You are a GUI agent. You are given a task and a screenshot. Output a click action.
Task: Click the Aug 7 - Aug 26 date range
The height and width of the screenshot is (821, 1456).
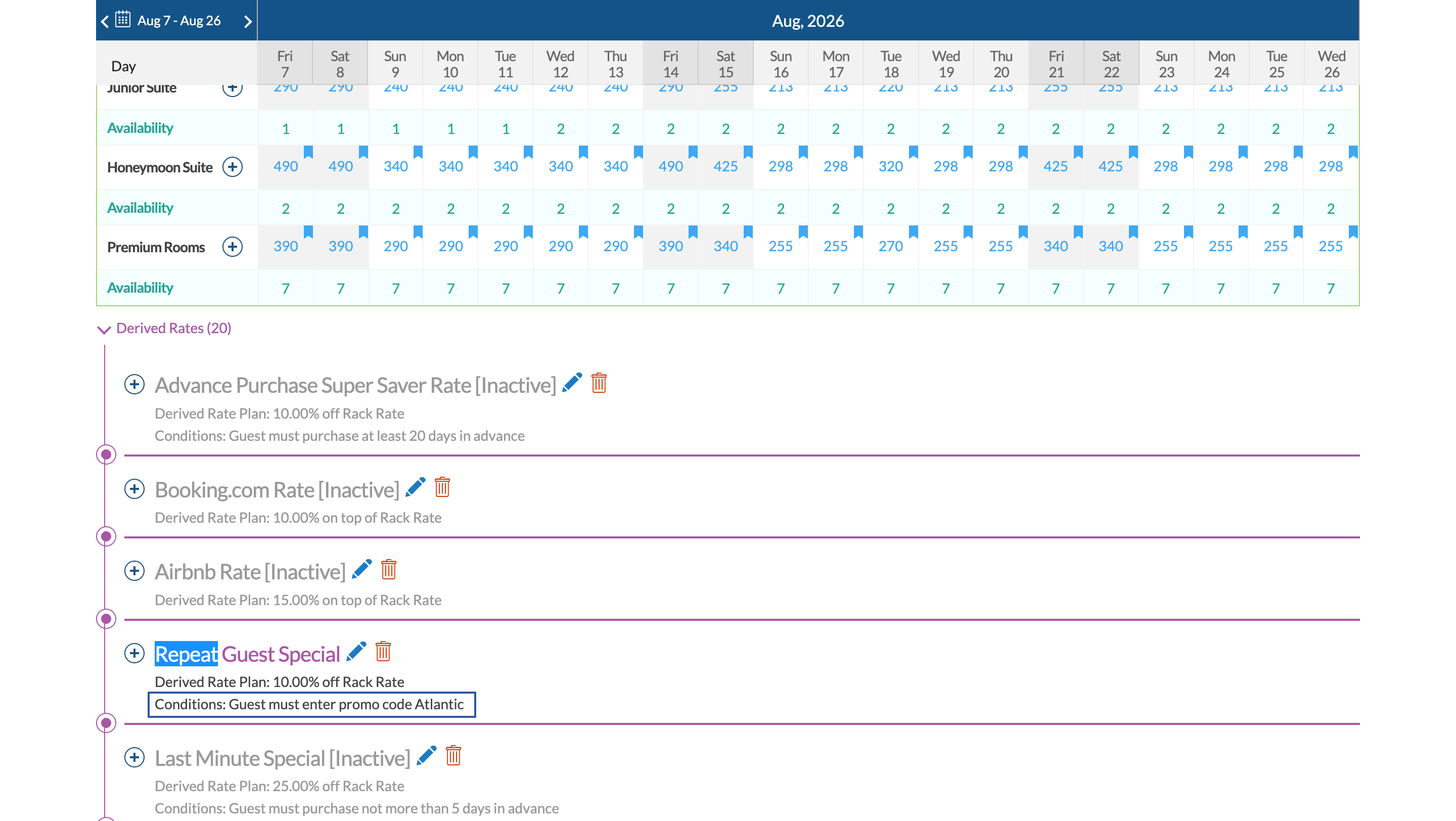(x=178, y=21)
